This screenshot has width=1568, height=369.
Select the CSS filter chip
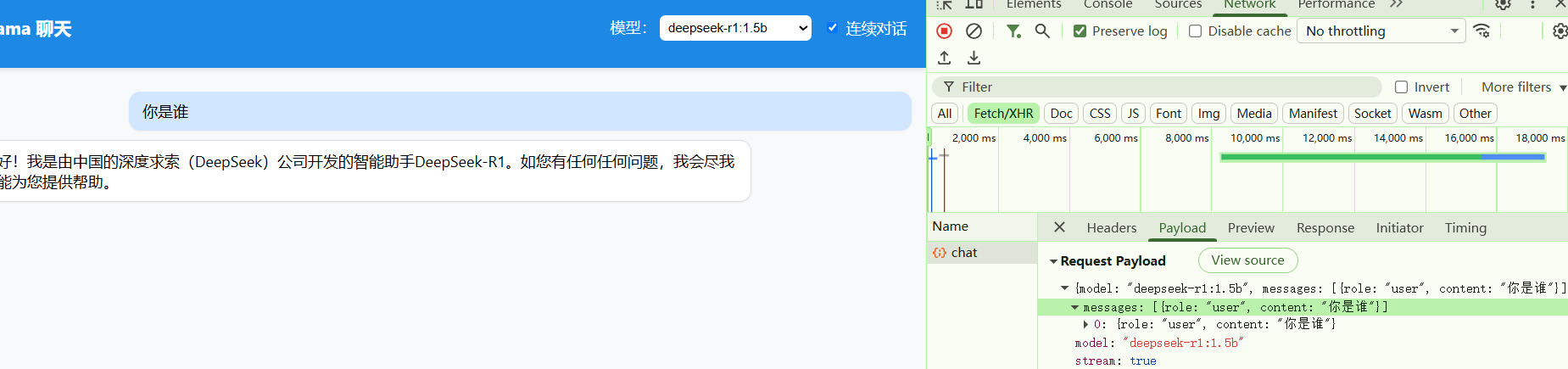point(1100,114)
